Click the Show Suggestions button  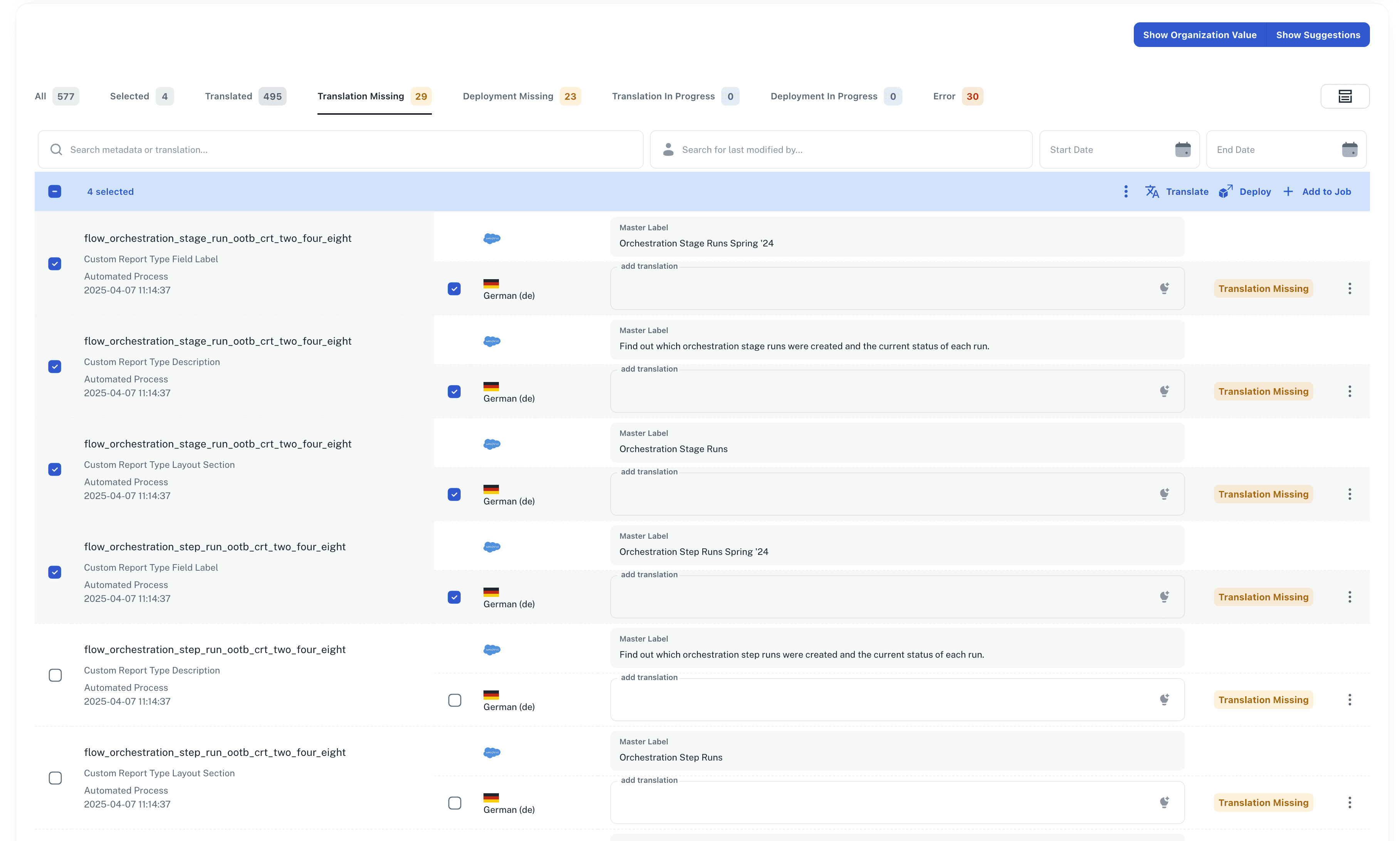tap(1318, 35)
